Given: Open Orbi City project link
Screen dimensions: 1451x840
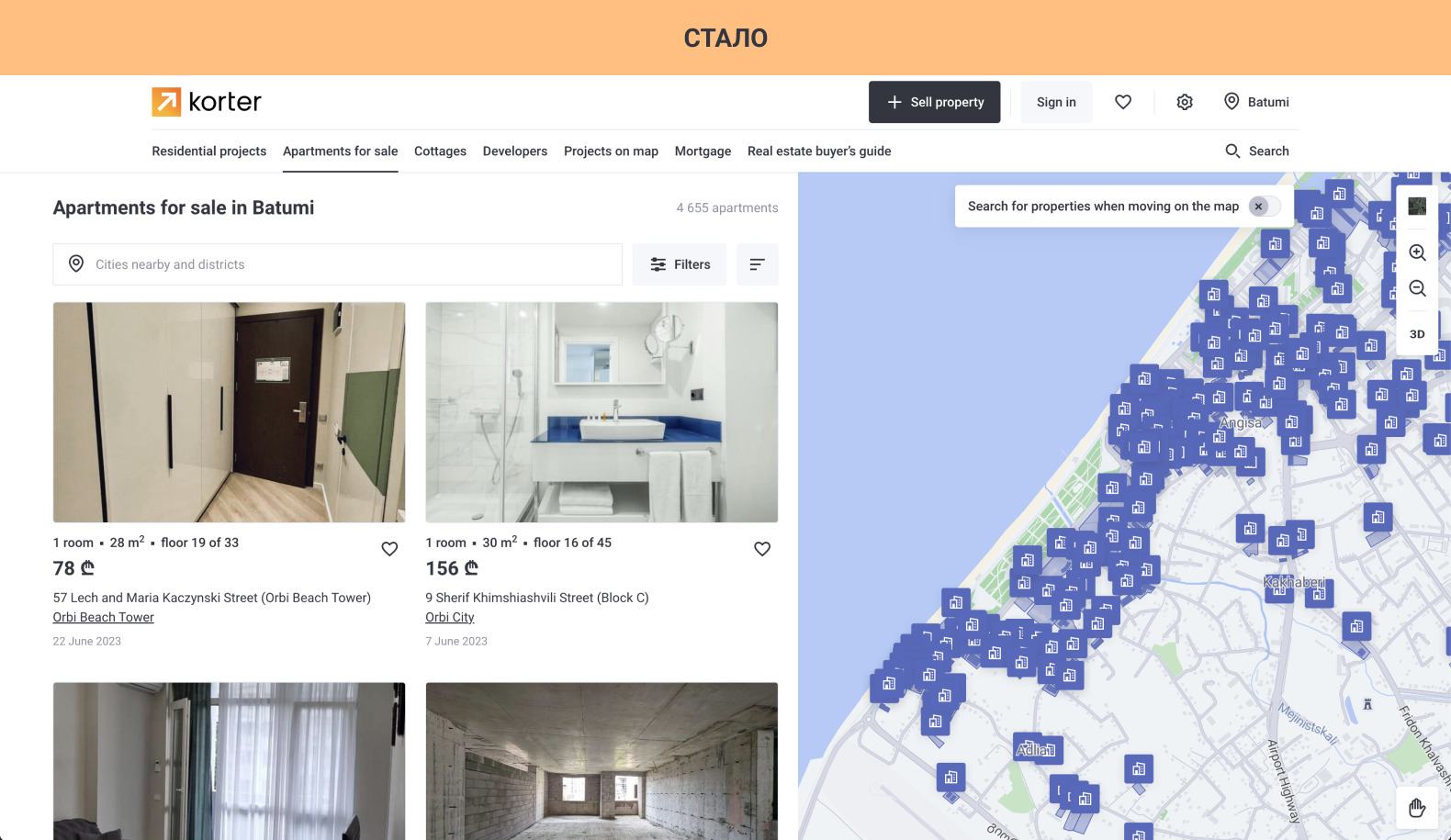Looking at the screenshot, I should click(x=450, y=617).
